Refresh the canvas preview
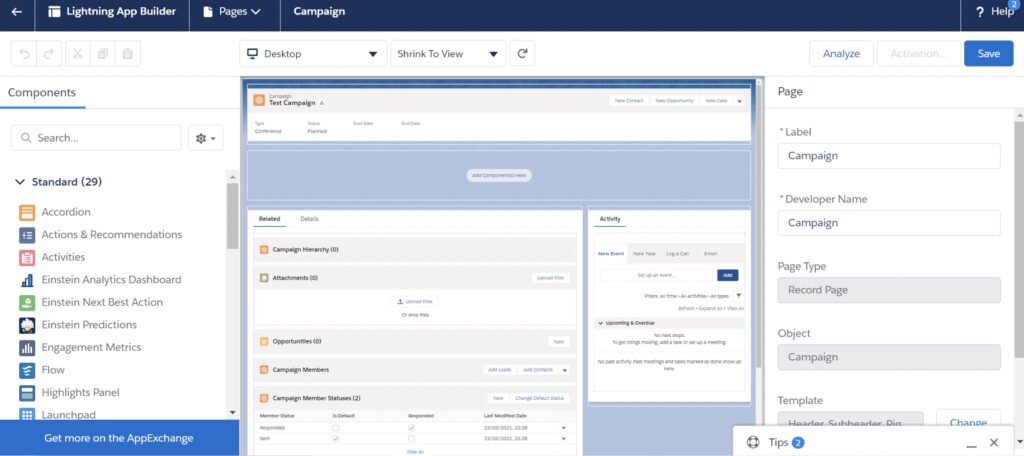Screen dimensions: 1024x456 522,54
